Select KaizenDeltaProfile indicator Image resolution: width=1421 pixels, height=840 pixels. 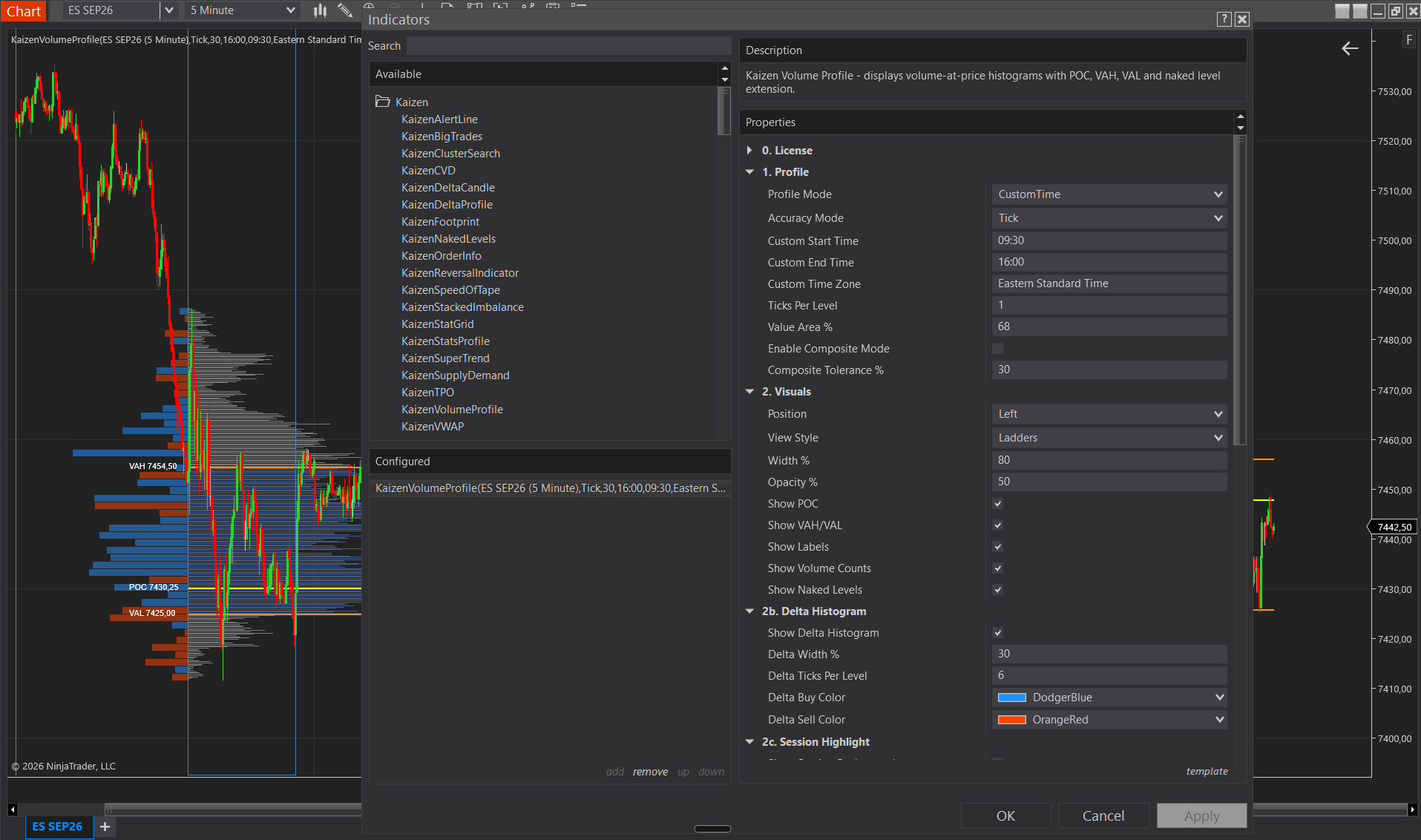447,205
